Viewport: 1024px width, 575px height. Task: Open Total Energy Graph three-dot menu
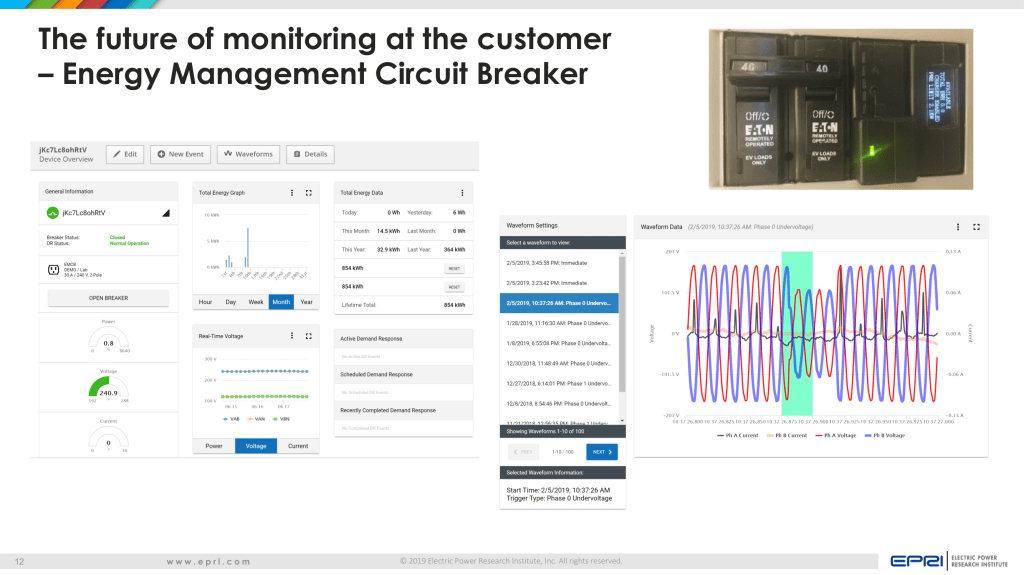click(292, 192)
